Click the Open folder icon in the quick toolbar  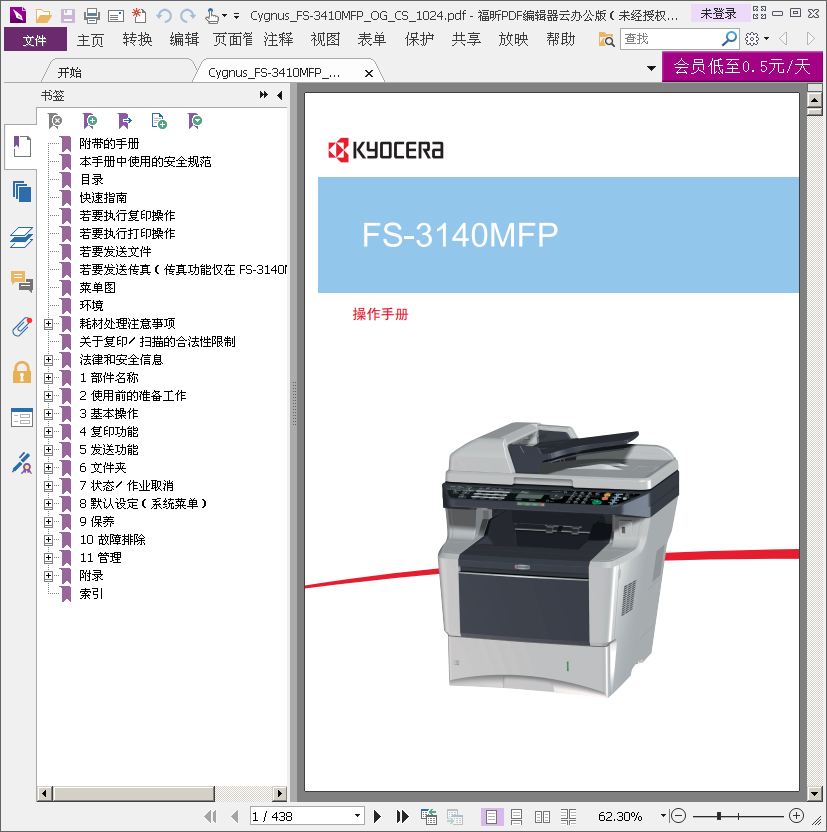pos(43,15)
